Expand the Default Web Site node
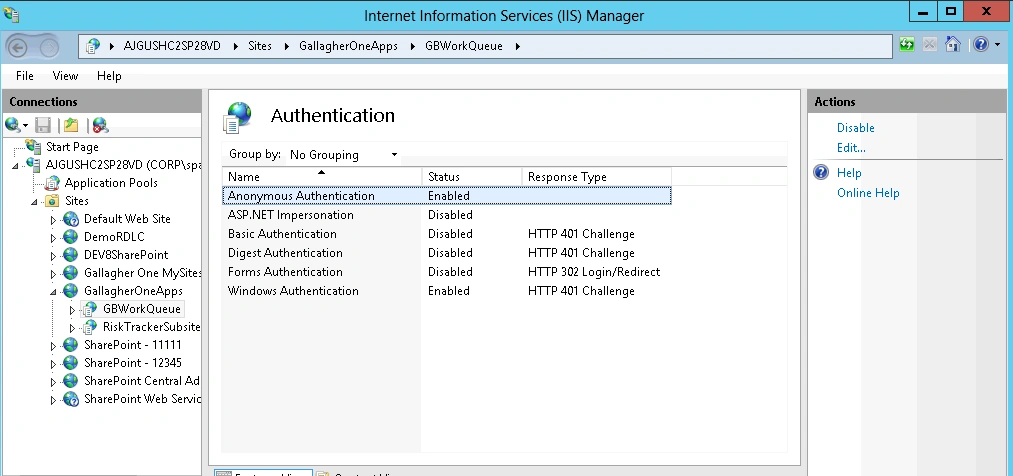Image resolution: width=1013 pixels, height=476 pixels. (x=54, y=220)
